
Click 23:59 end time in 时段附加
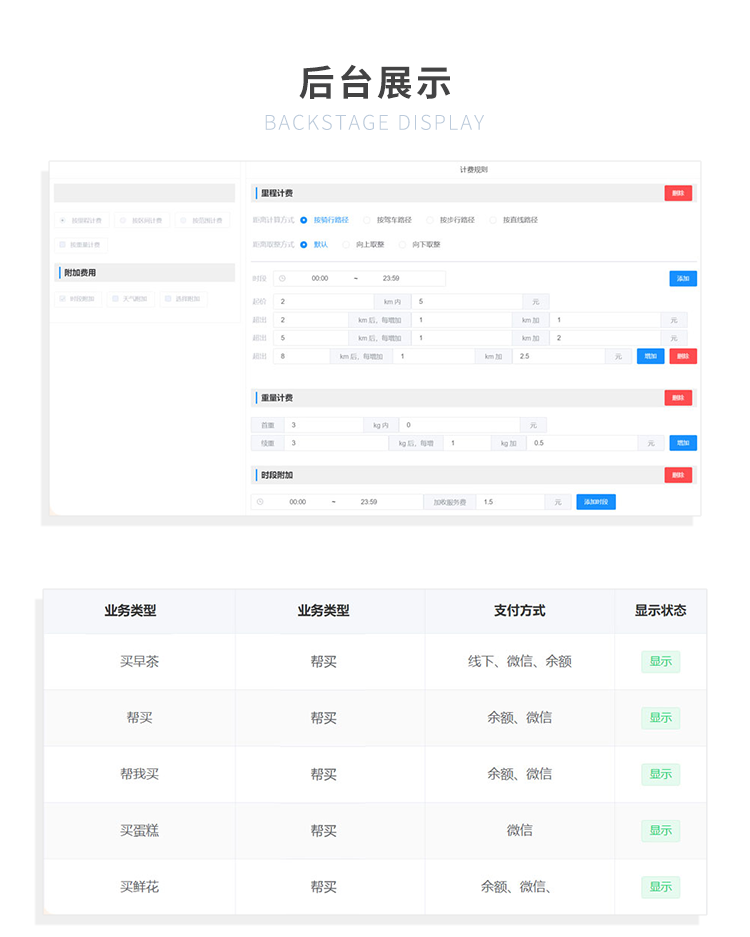369,502
